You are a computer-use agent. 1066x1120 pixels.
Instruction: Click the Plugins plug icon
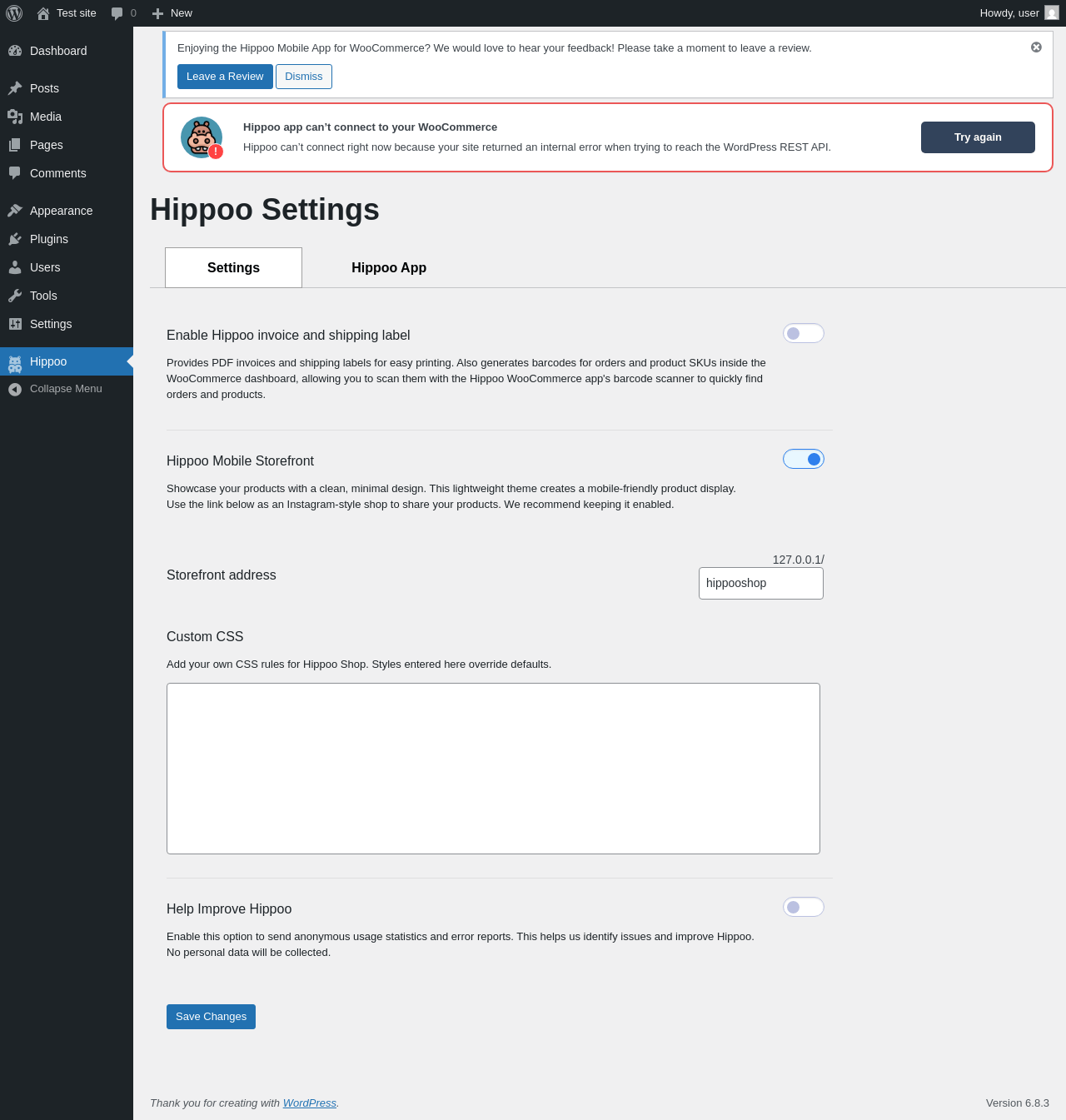click(15, 239)
